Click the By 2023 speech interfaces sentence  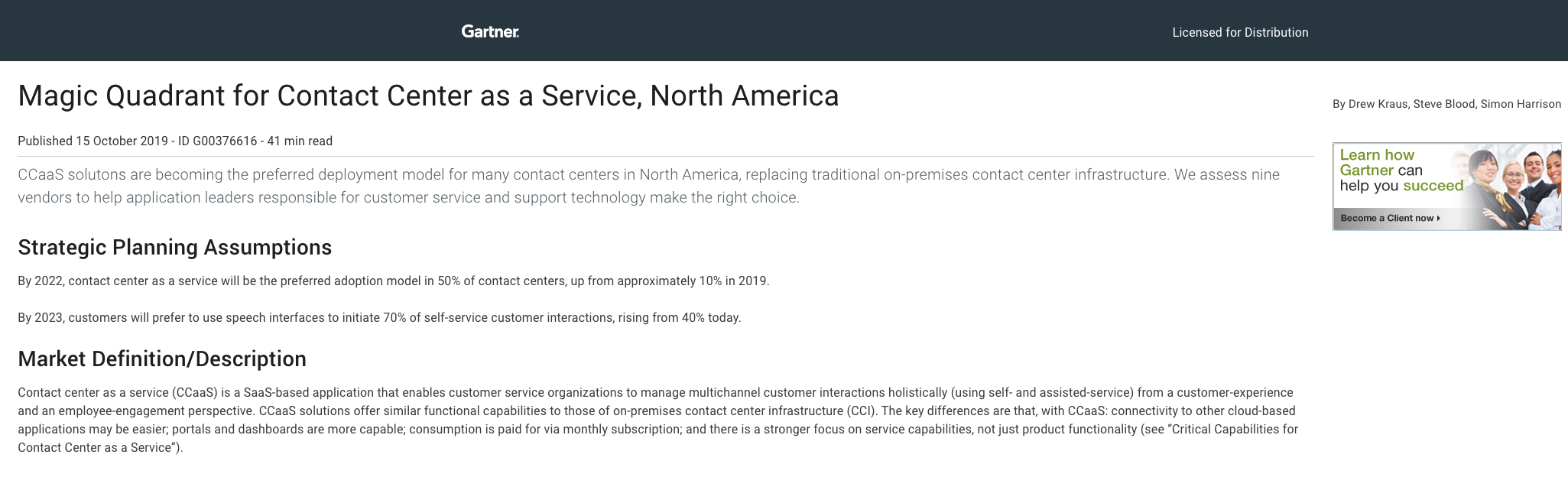(x=379, y=317)
